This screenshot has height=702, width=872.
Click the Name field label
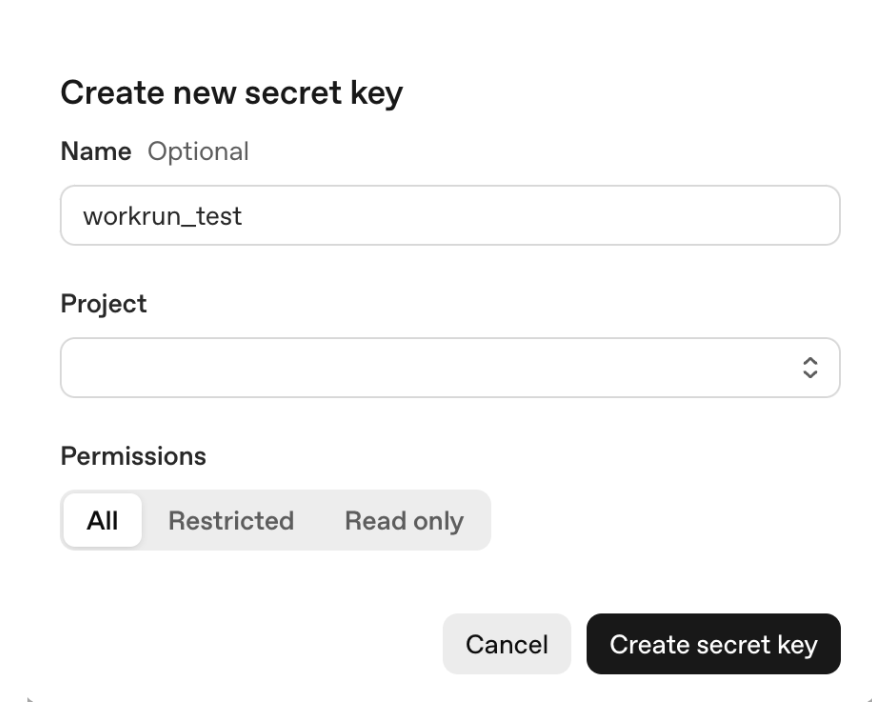(96, 152)
